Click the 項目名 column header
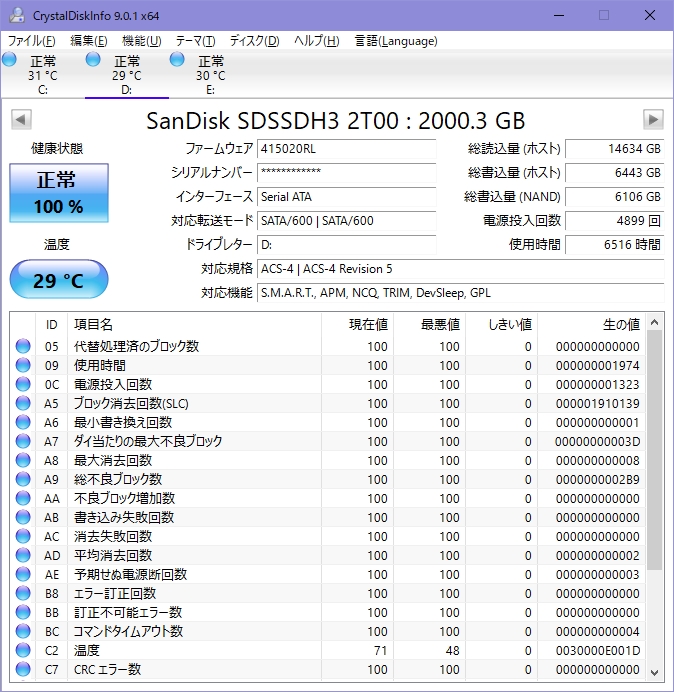The image size is (674, 692). coord(194,325)
